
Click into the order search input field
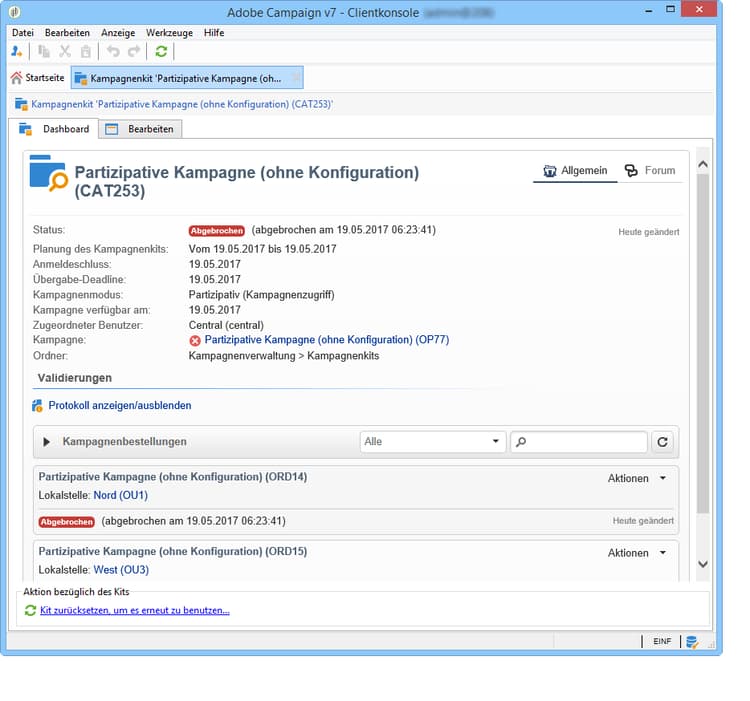click(579, 442)
